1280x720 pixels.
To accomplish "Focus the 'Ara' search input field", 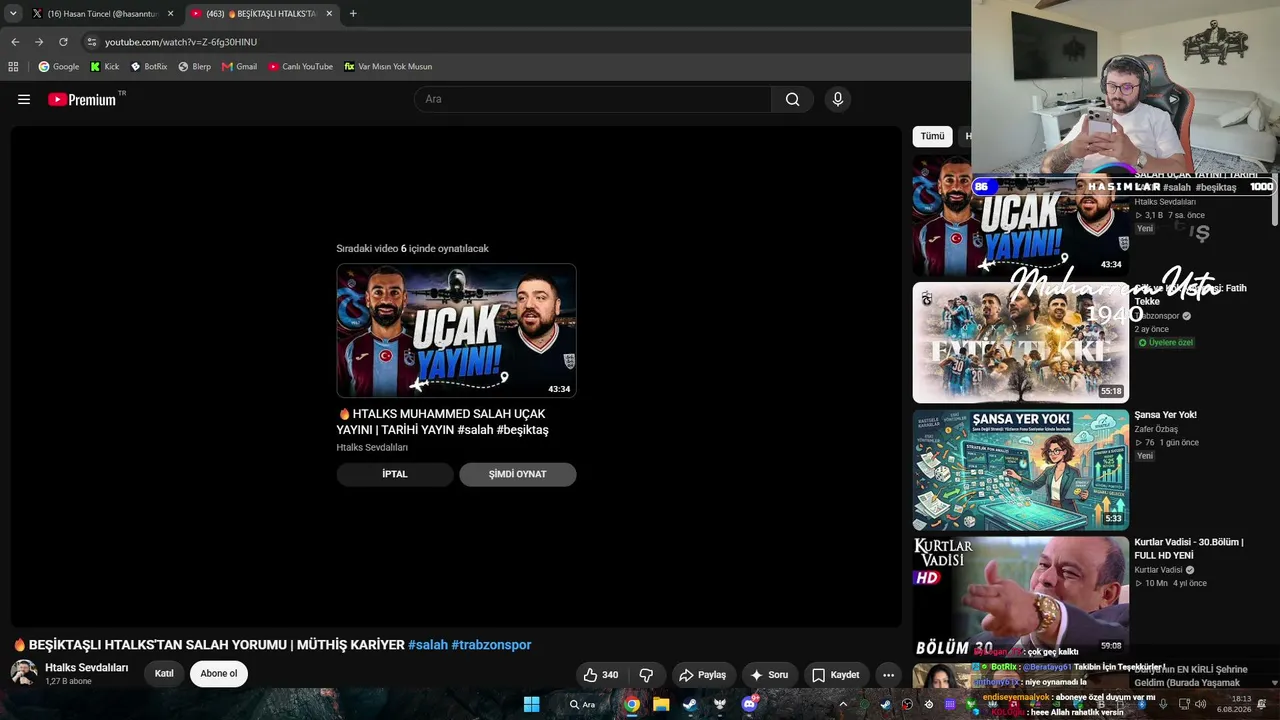I will coord(592,99).
